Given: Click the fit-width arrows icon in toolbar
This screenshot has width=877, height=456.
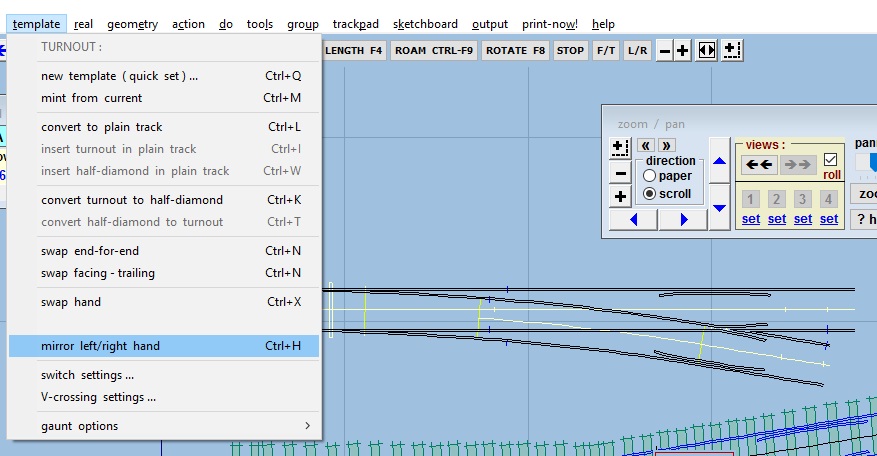Looking at the screenshot, I should (707, 51).
